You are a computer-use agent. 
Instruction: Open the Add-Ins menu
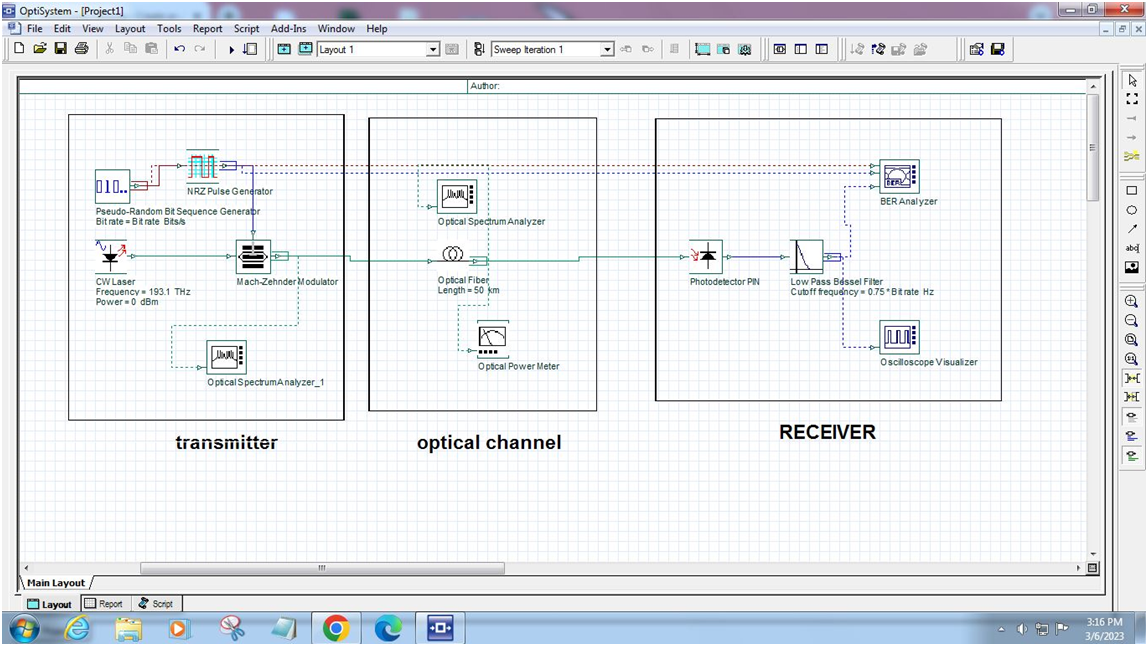(x=288, y=29)
